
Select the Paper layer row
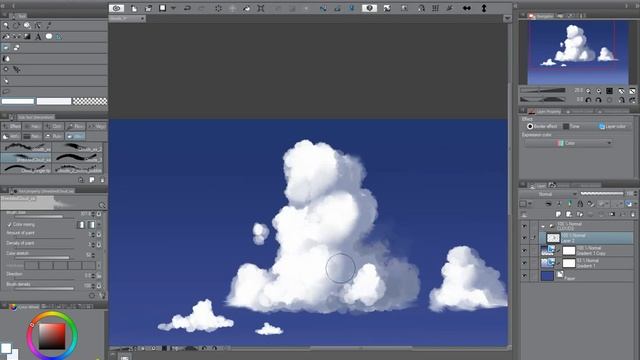586,276
